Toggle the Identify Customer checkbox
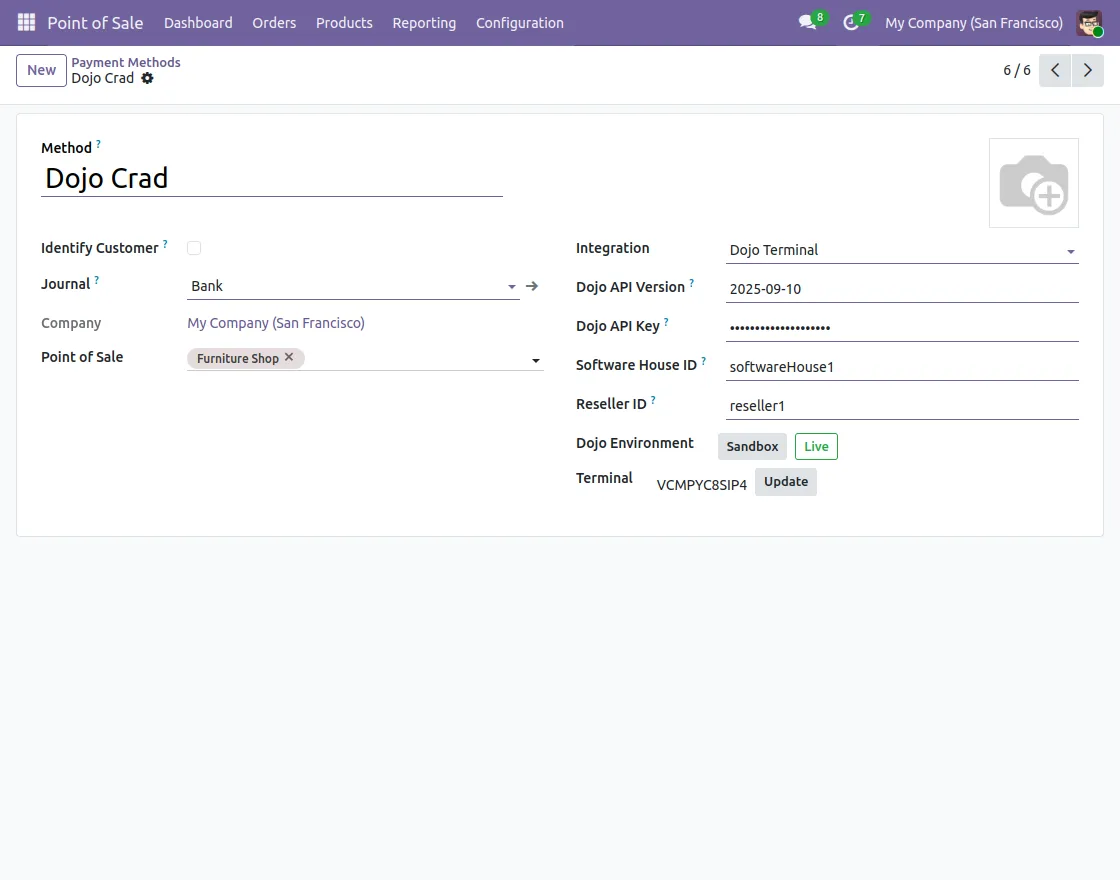1120x880 pixels. 194,248
